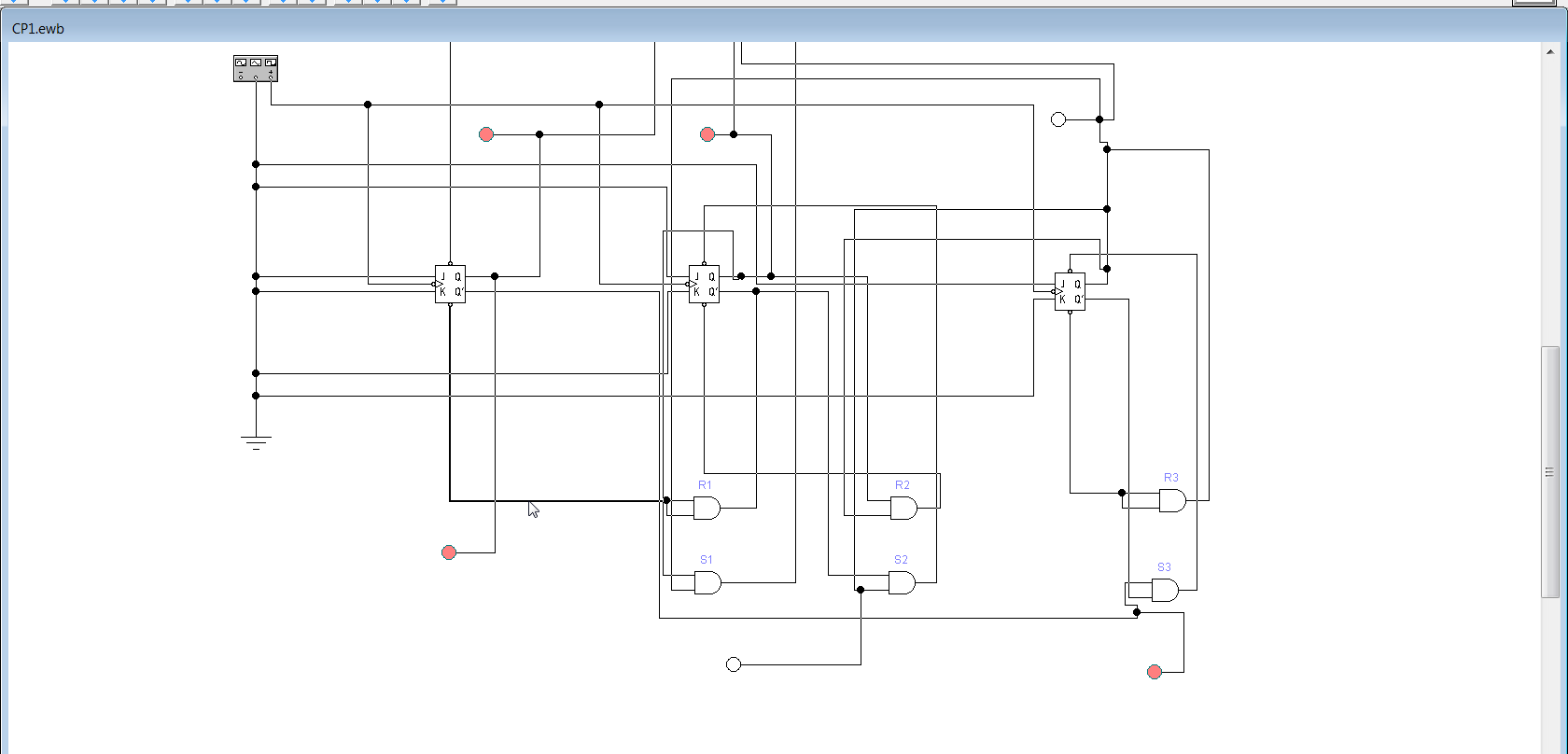Click red probe below the left flip-flop
Viewport: 1568px width, 754px height.
pyautogui.click(x=449, y=552)
